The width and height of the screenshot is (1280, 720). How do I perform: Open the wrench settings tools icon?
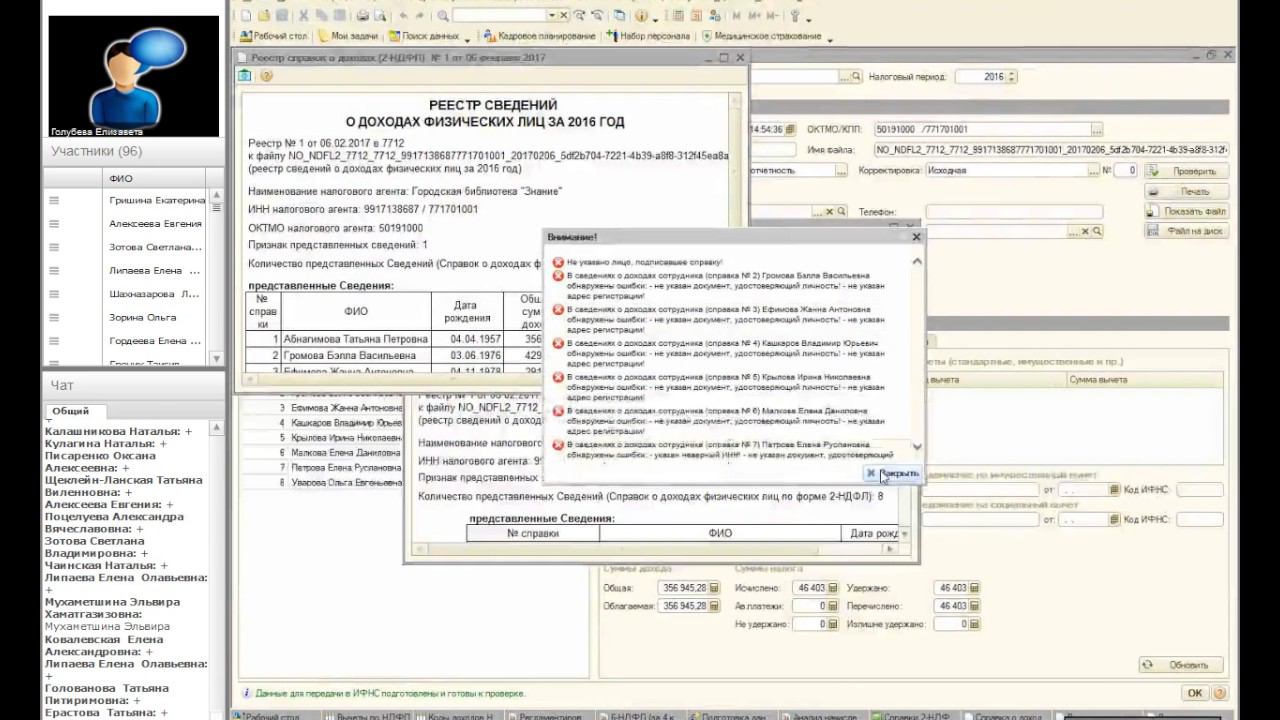795,15
